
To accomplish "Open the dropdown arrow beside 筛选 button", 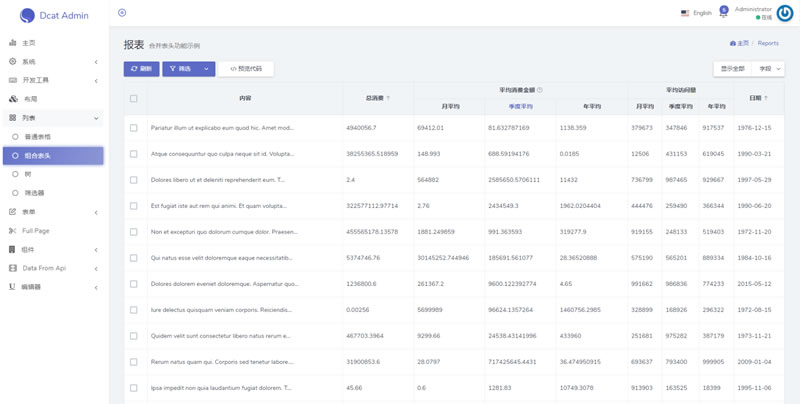I will click(206, 69).
